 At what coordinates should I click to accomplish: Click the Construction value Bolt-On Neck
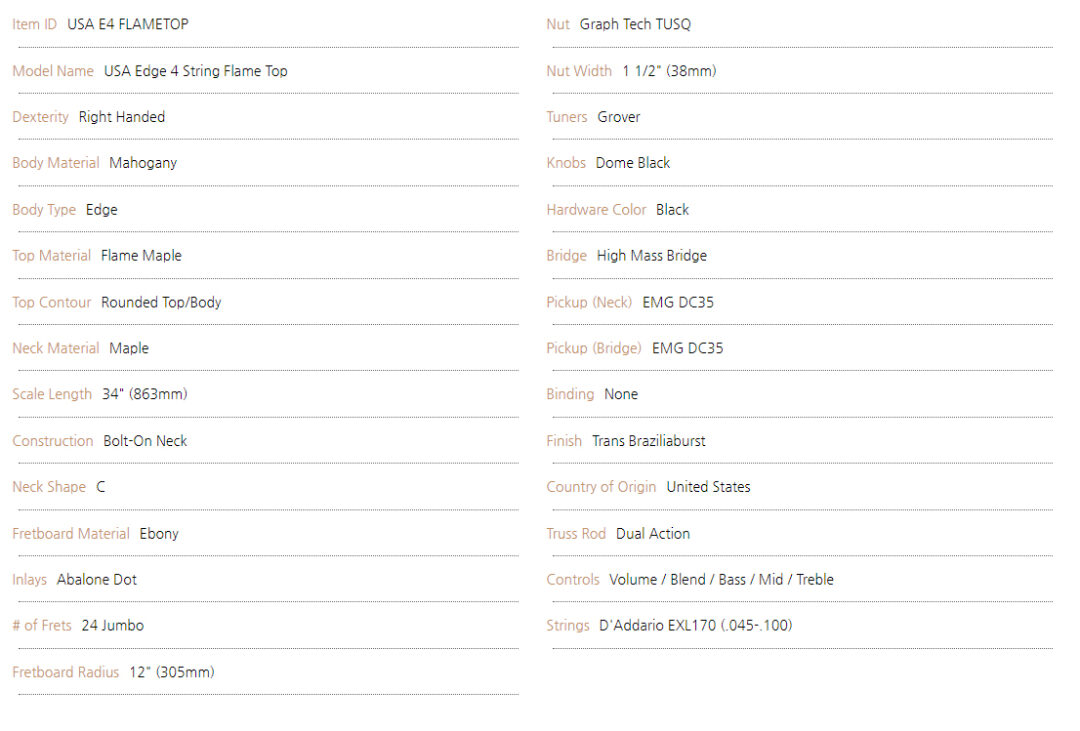[145, 441]
